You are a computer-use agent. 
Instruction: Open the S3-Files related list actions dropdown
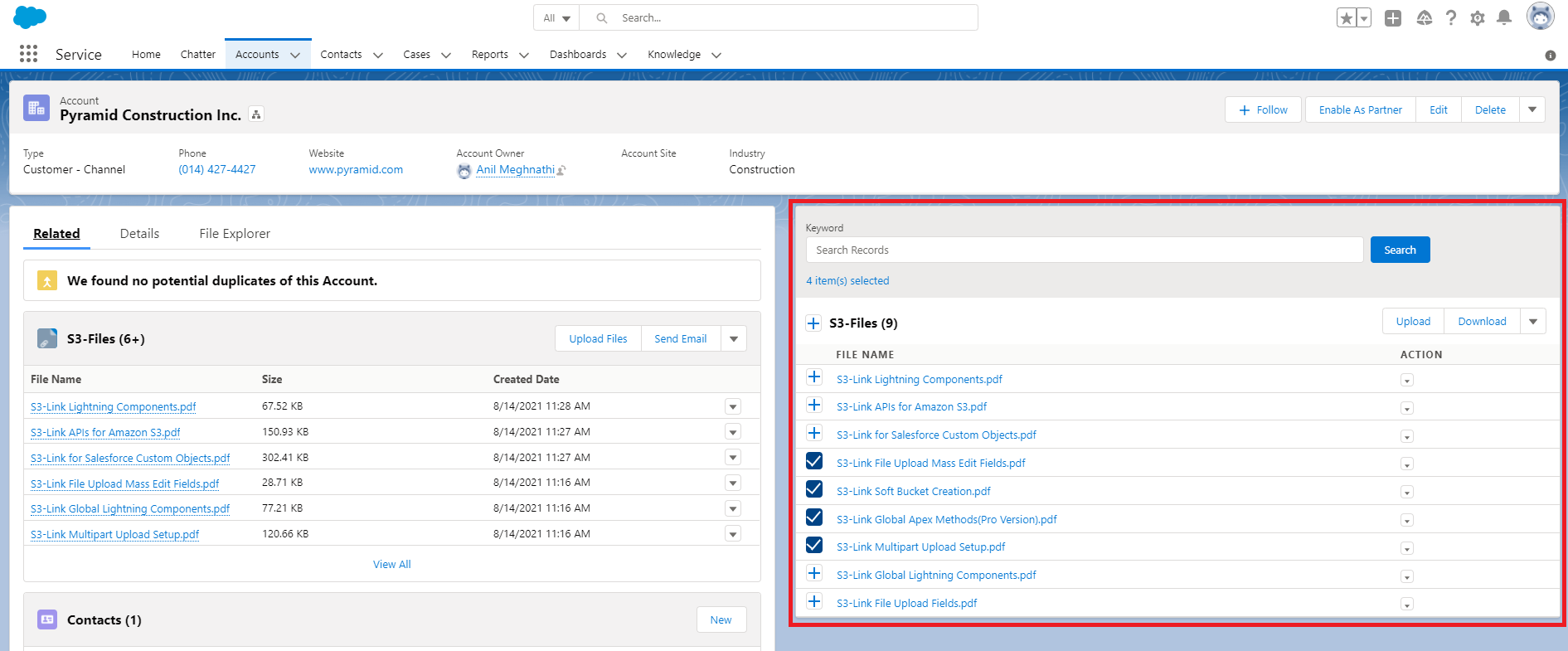click(x=734, y=338)
